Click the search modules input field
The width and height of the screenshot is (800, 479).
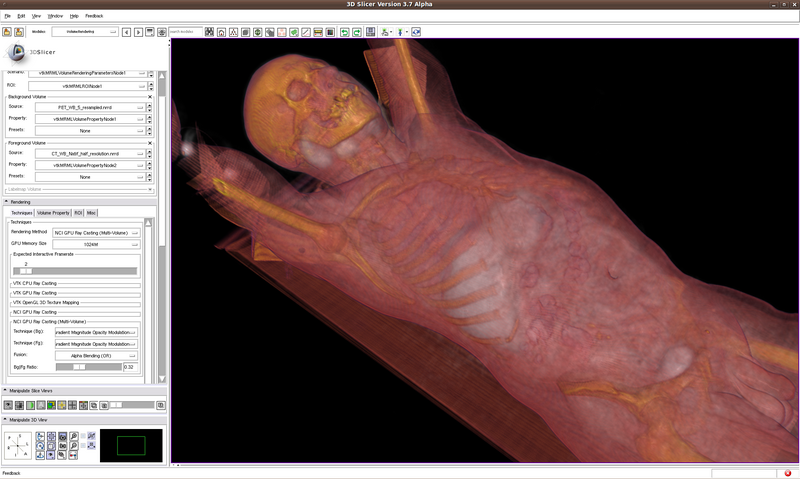pyautogui.click(x=184, y=32)
